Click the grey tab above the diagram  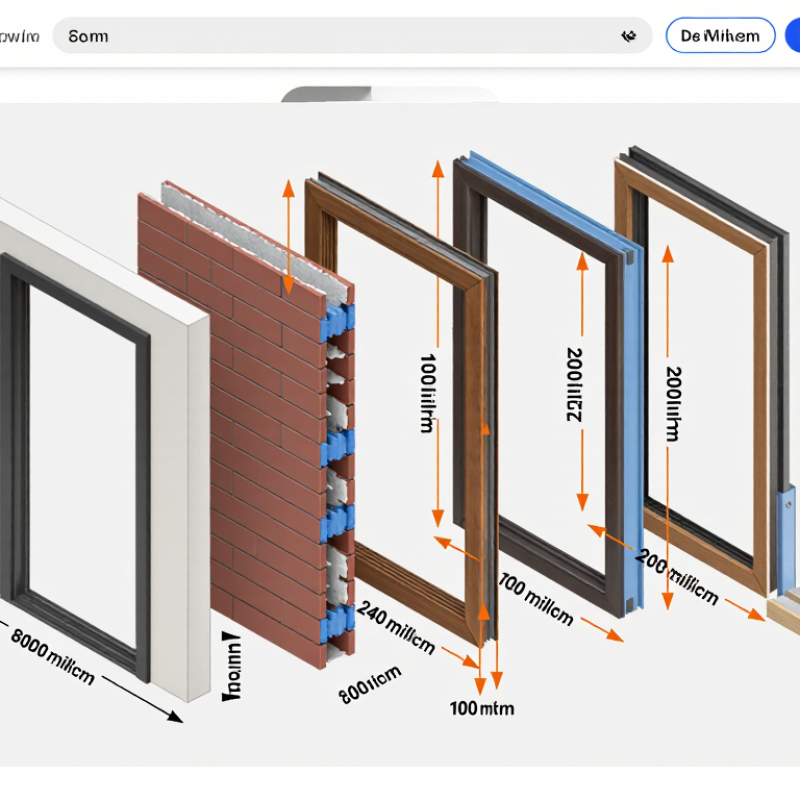click(x=327, y=94)
